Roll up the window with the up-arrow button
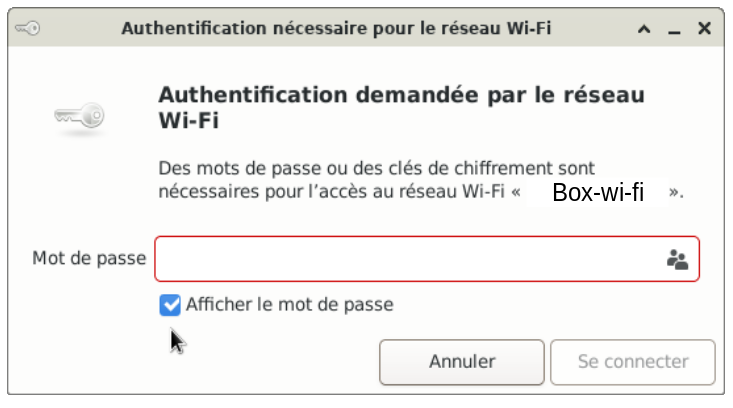 [644, 29]
